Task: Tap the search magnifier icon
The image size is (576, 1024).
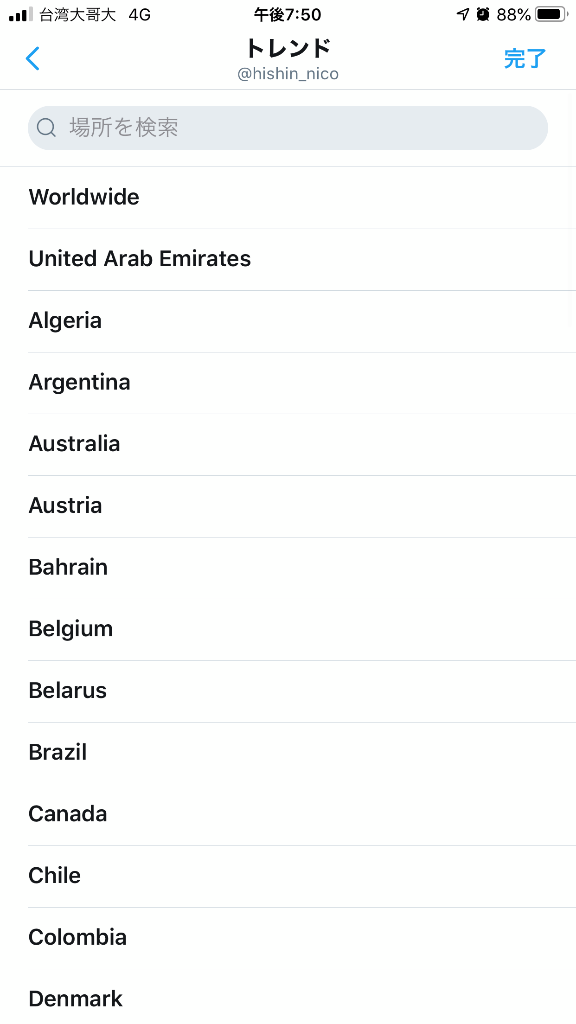Action: 46,127
